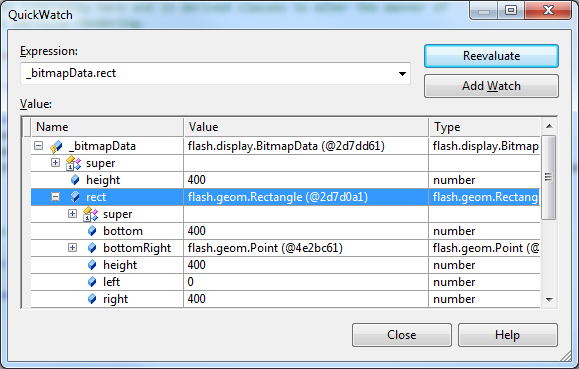Viewport: 579px width, 369px height.
Task: Select the bottomRight row name
Action: coord(137,248)
